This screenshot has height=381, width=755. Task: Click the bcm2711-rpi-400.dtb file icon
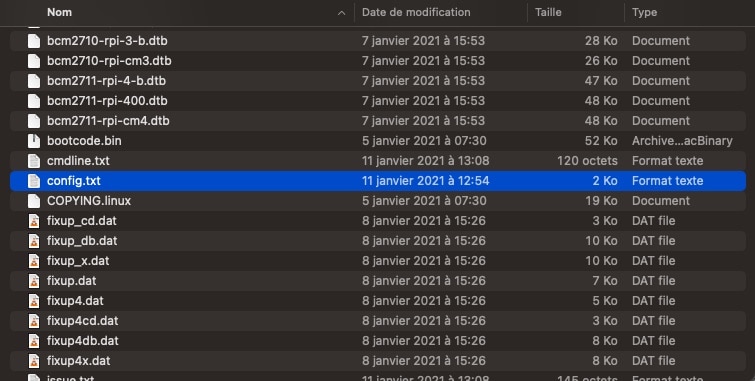coord(34,101)
